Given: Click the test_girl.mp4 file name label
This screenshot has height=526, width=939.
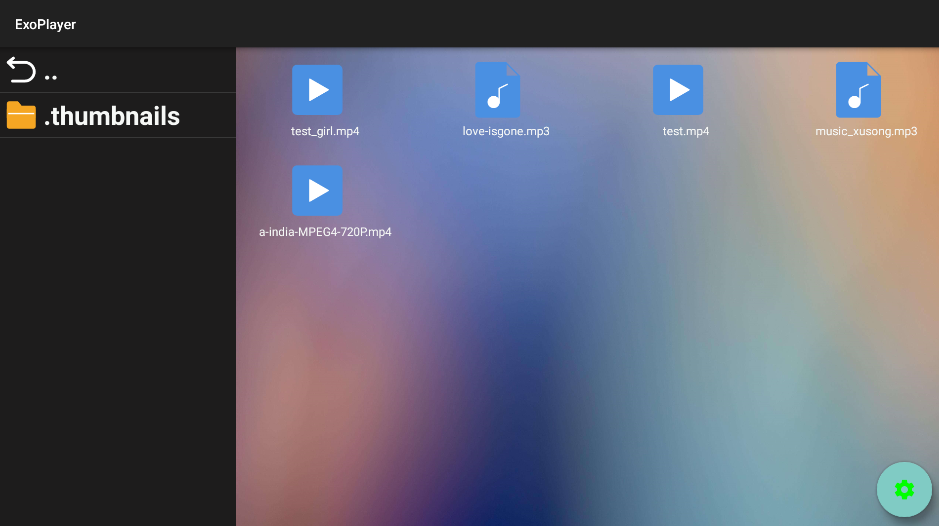Looking at the screenshot, I should [325, 131].
